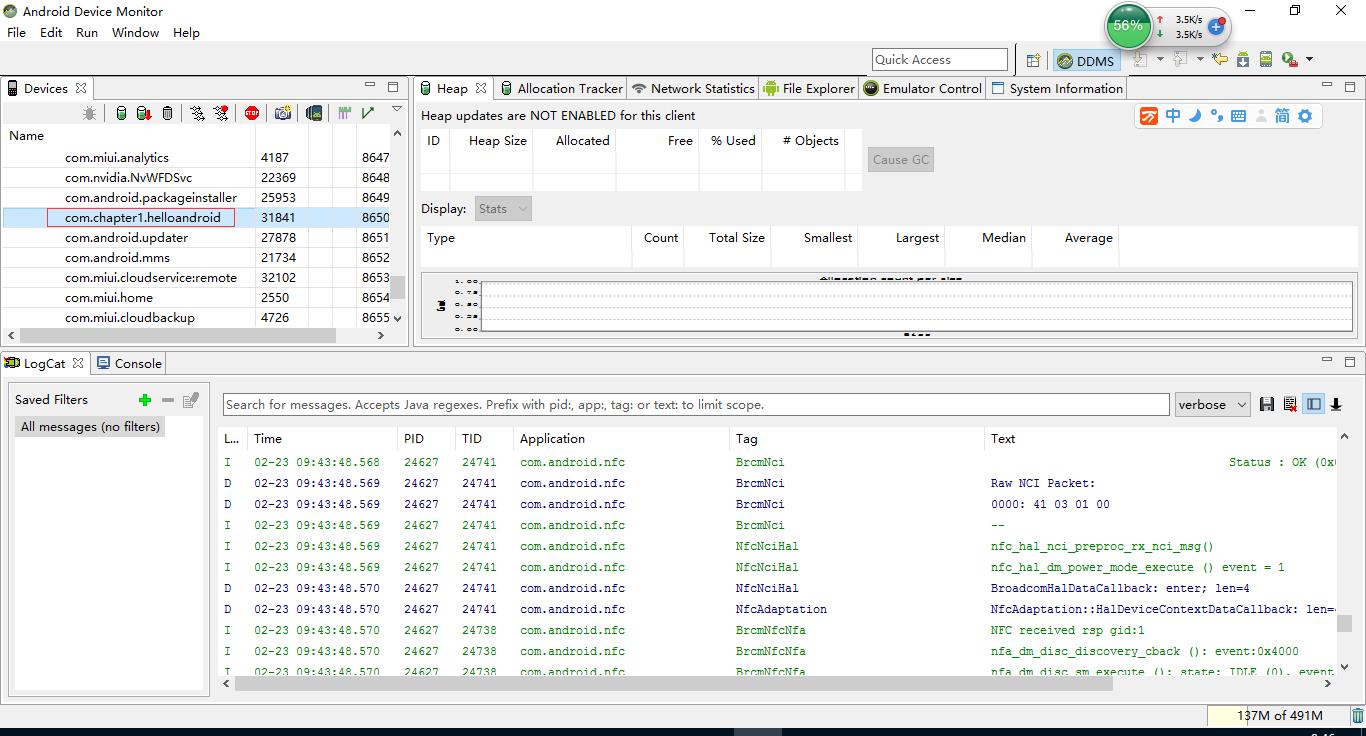Toggle IME punctuation mode icon
This screenshot has height=736, width=1366.
click(x=1217, y=116)
